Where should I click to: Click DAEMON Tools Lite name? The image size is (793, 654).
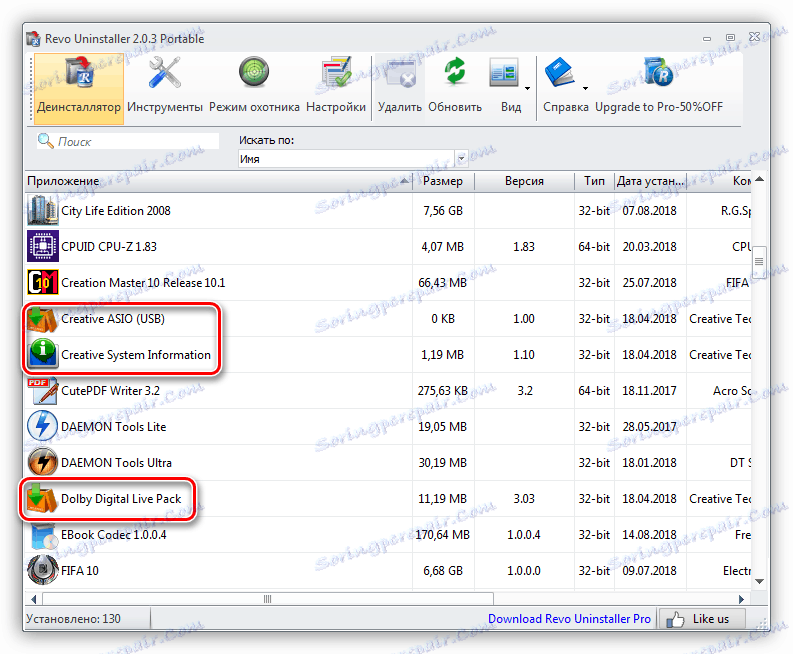coord(113,427)
